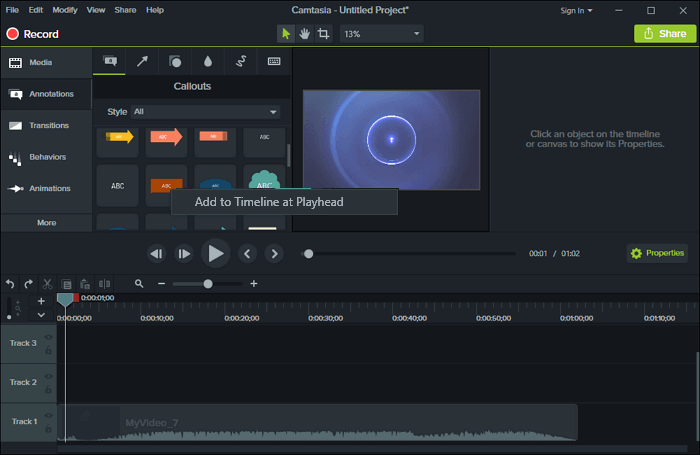Viewport: 700px width, 455px height.
Task: Click the Copy icon on timeline toolbar
Action: tap(67, 284)
